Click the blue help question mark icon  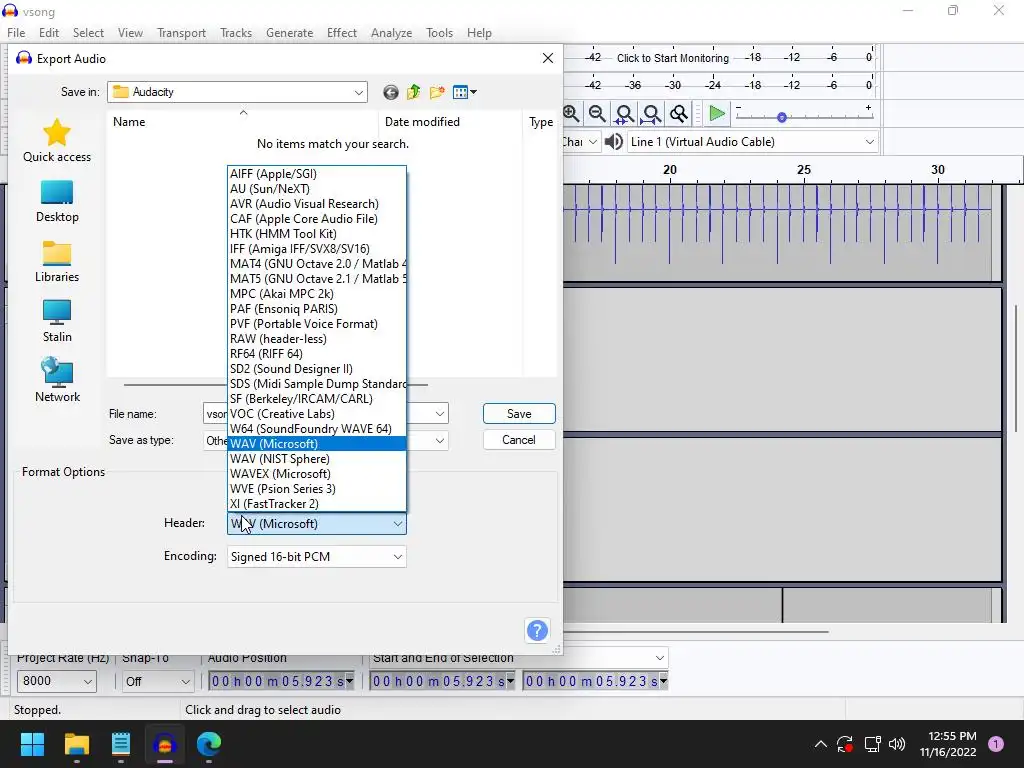point(537,630)
